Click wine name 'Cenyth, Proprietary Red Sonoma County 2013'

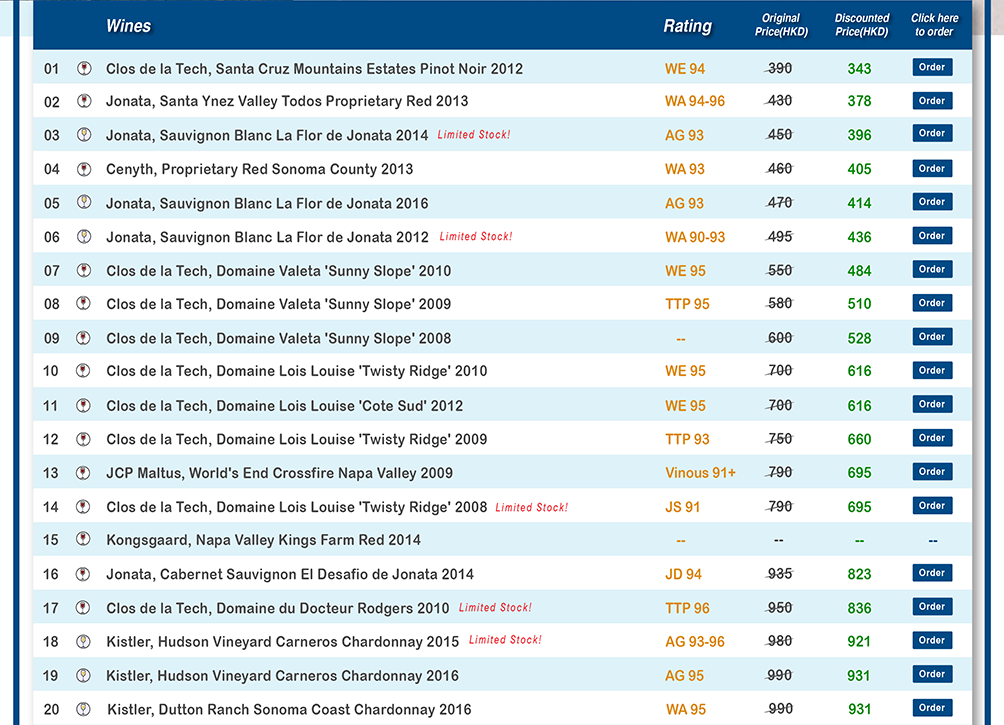tap(260, 169)
